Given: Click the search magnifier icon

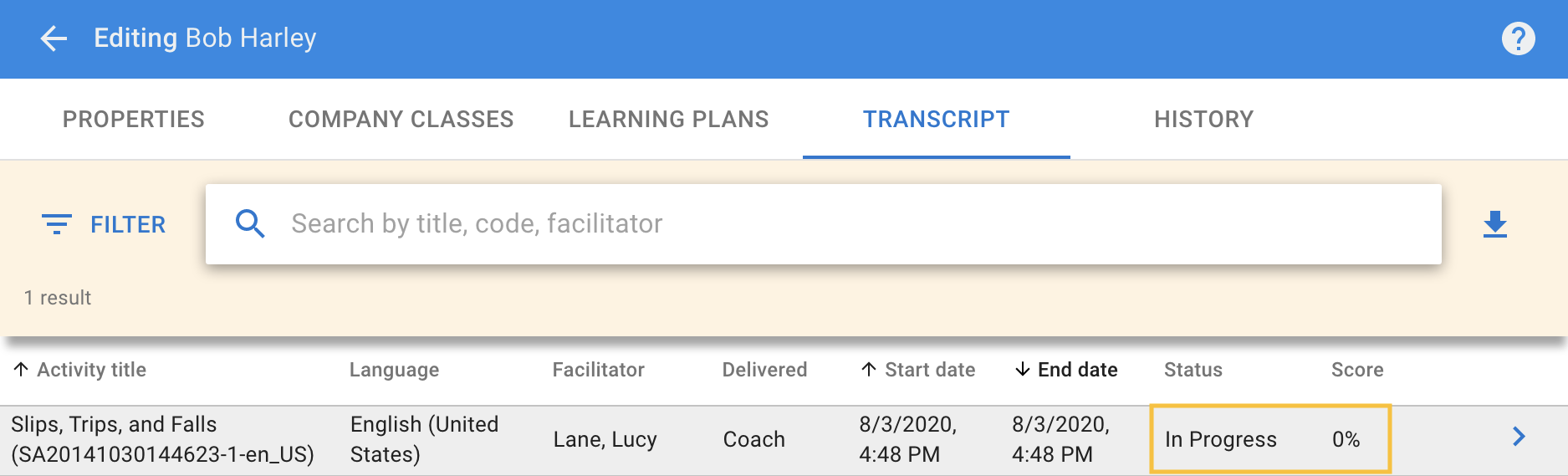Looking at the screenshot, I should click(250, 224).
